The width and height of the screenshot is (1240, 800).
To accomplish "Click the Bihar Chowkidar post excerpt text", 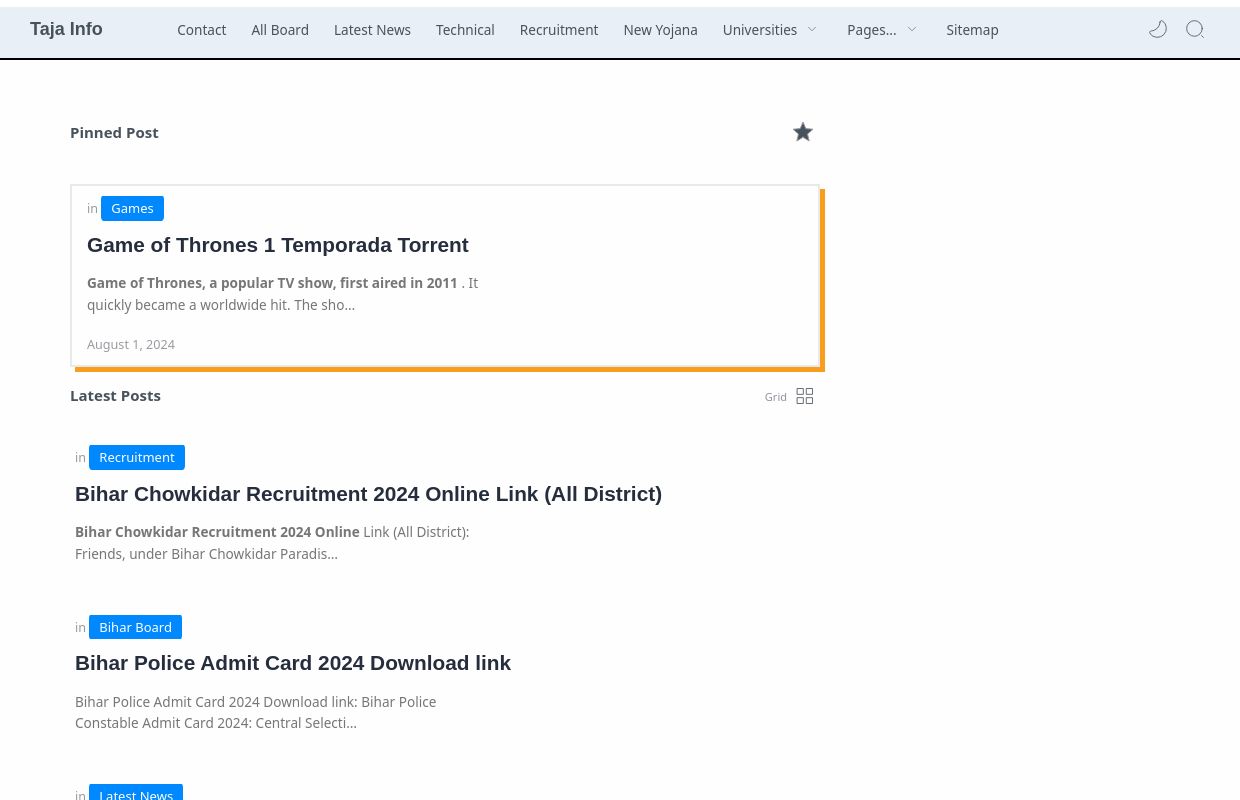I will pyautogui.click(x=272, y=543).
